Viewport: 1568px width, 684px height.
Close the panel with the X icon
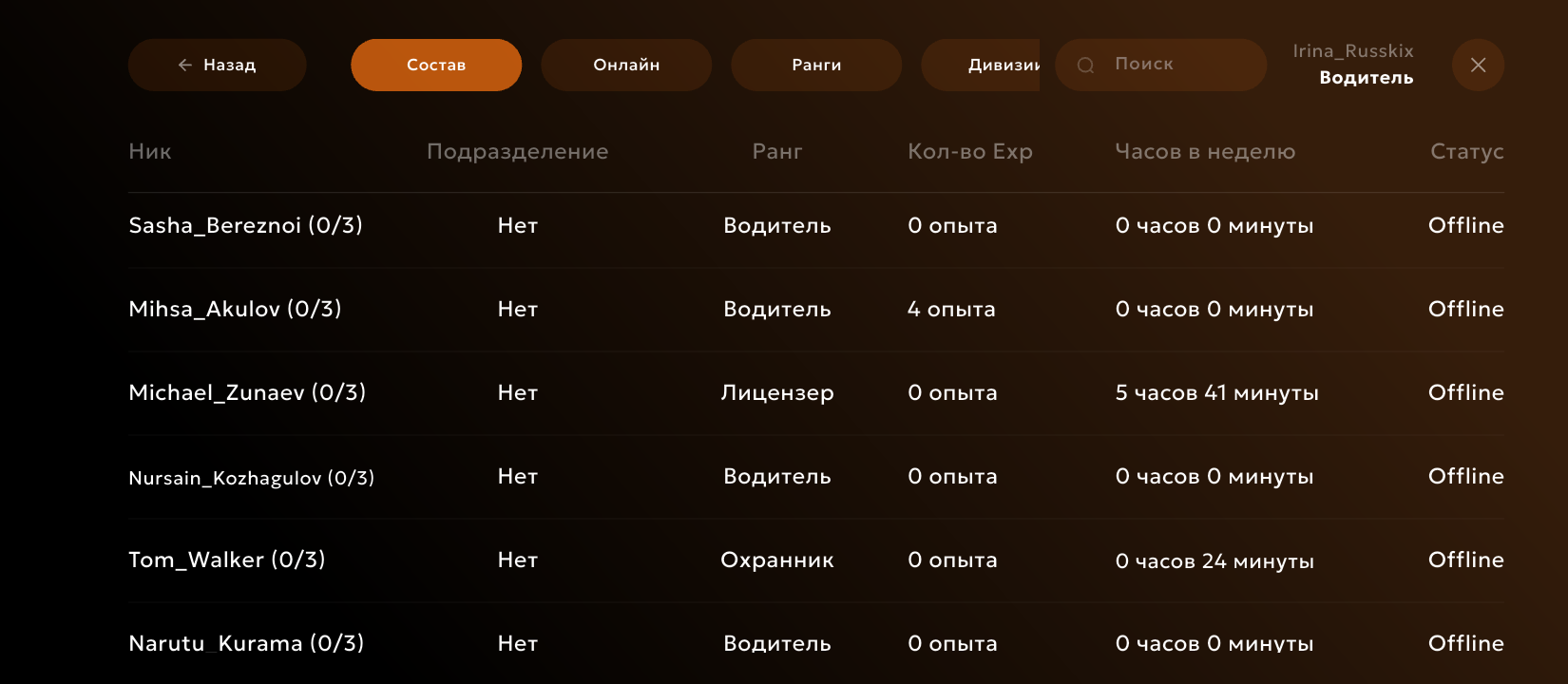[1478, 65]
